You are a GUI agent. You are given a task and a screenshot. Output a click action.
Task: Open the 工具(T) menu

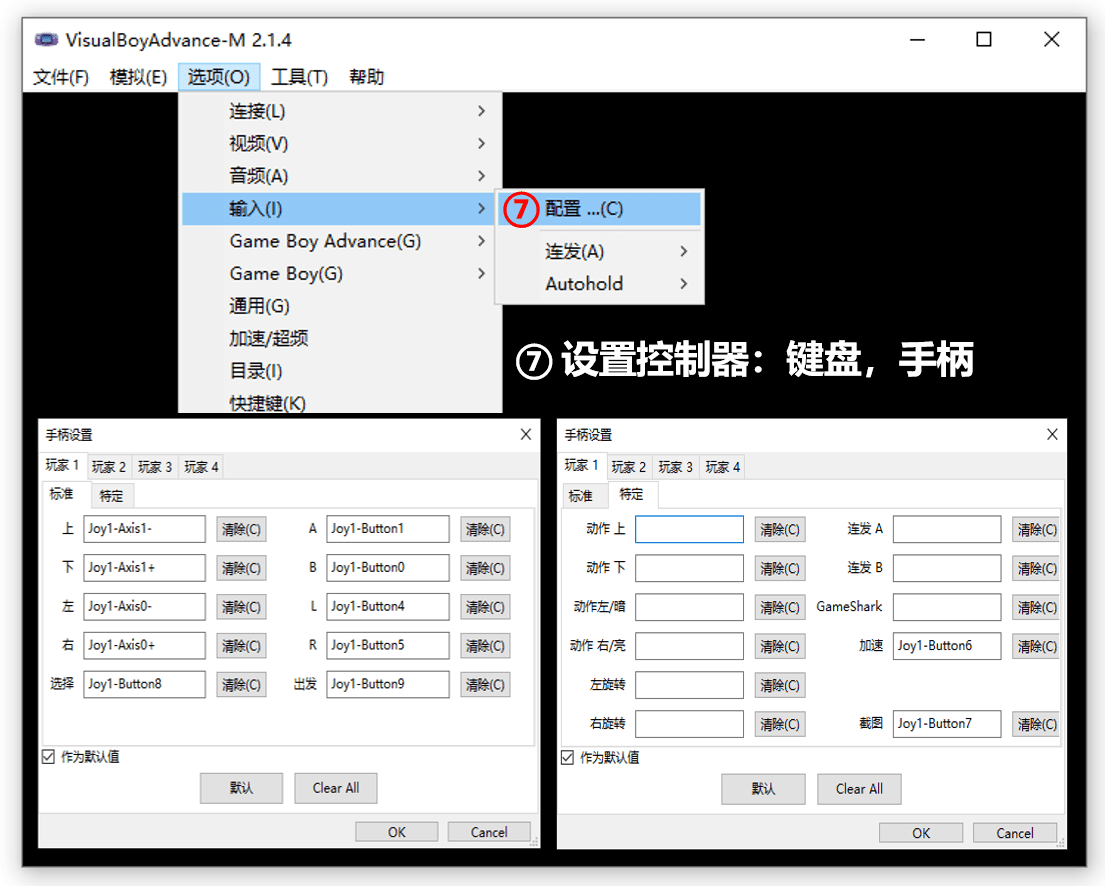pyautogui.click(x=299, y=77)
